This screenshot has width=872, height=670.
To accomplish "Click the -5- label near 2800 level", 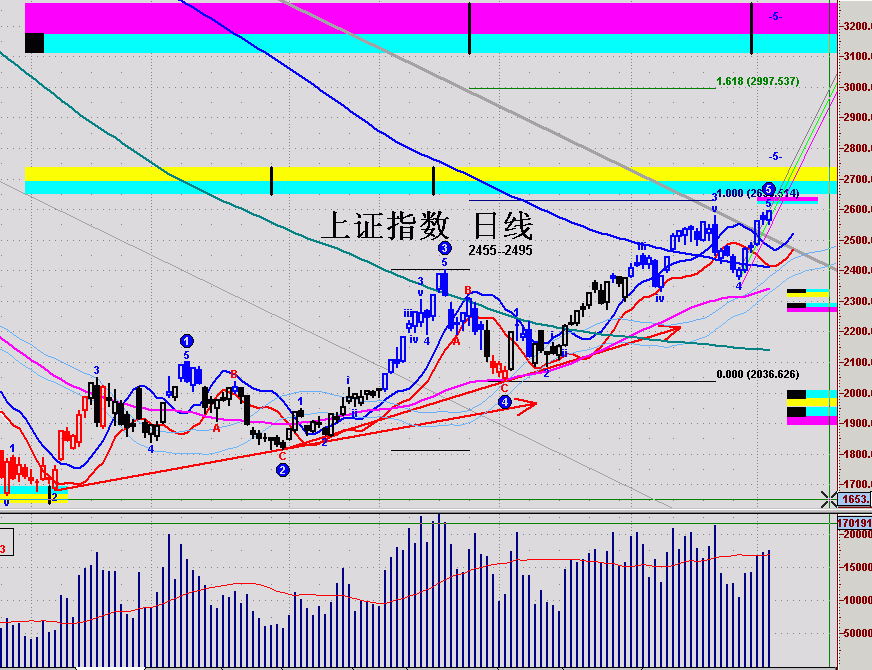I will pyautogui.click(x=775, y=157).
